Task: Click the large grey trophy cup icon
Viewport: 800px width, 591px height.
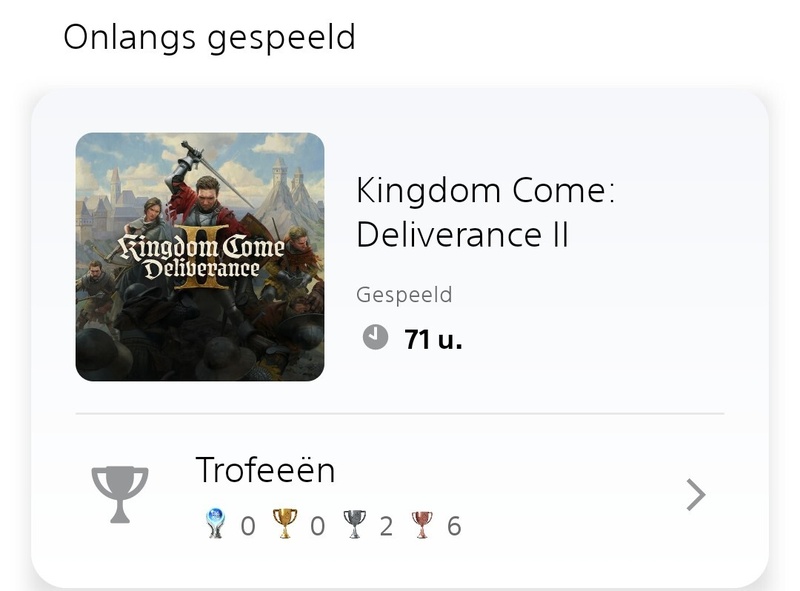Action: pos(120,493)
